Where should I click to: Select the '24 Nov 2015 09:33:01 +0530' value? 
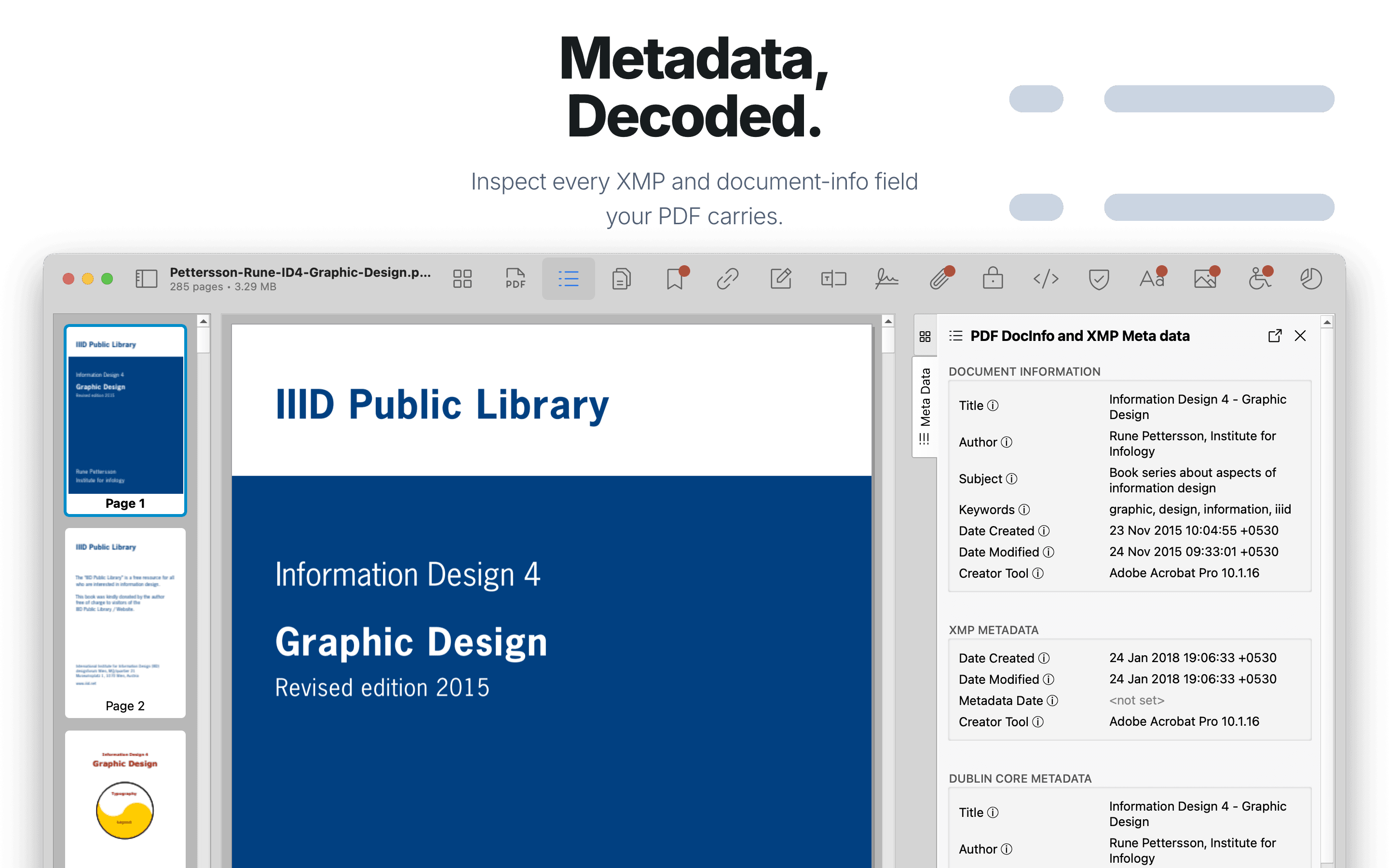pos(1193,552)
